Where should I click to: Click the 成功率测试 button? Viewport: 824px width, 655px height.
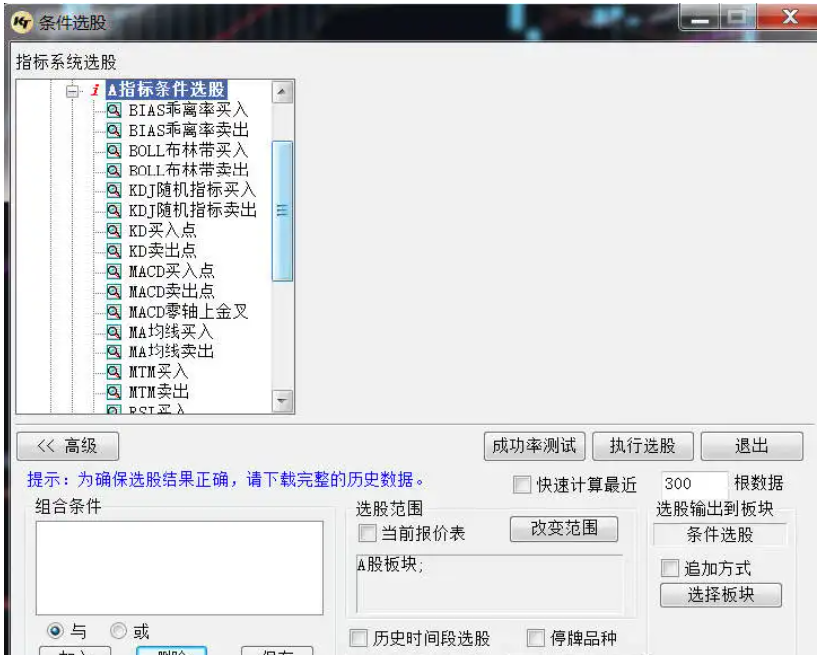click(x=533, y=446)
